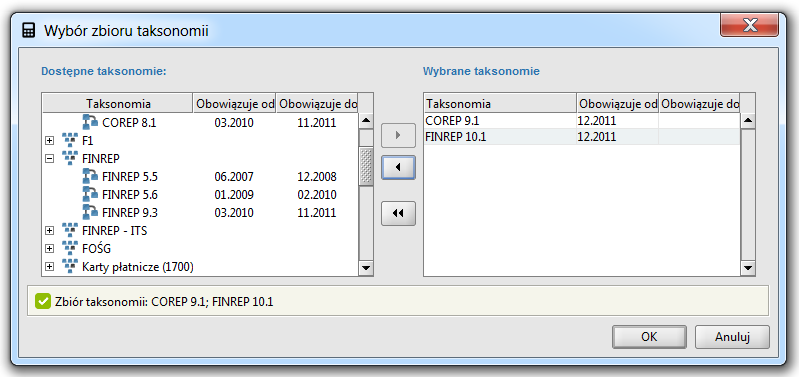The height and width of the screenshot is (377, 799).
Task: Click 03.2010 date in COREP 8.1 row
Action: coord(234,123)
